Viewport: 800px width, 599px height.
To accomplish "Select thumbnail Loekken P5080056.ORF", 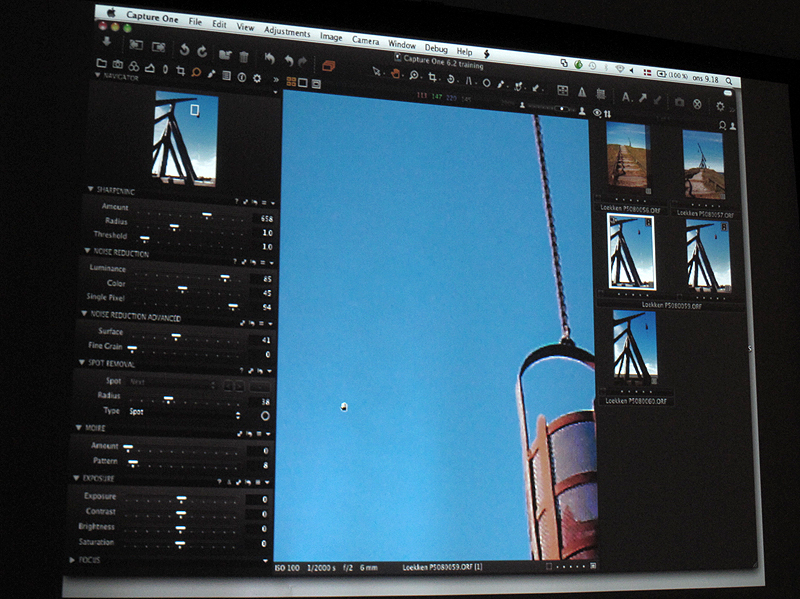I will tap(628, 157).
